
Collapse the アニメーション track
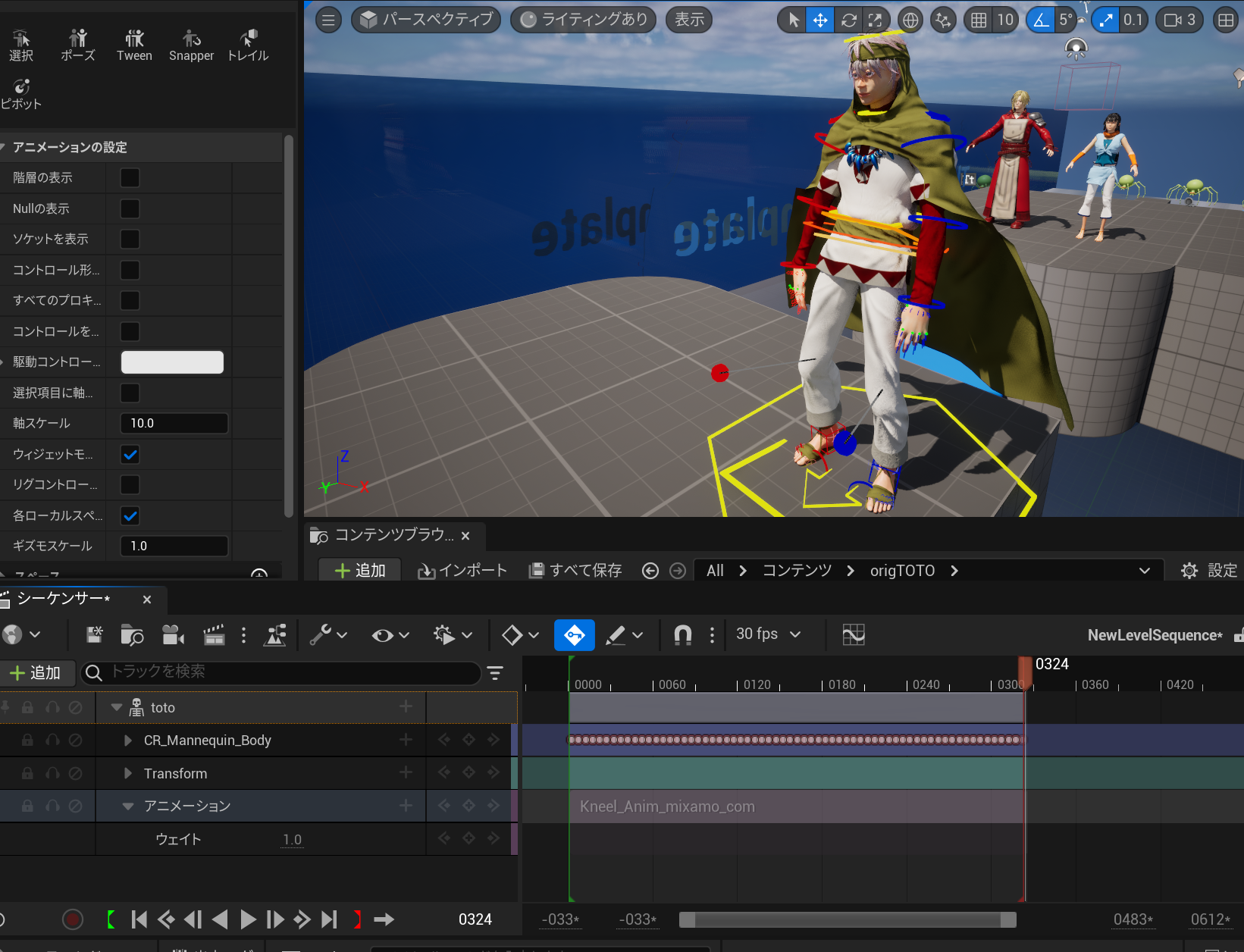128,806
